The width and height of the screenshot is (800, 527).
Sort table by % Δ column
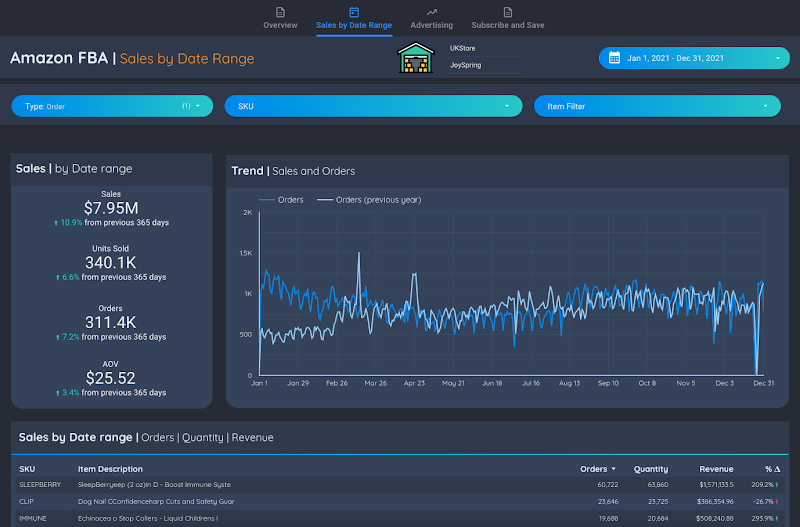(772, 469)
